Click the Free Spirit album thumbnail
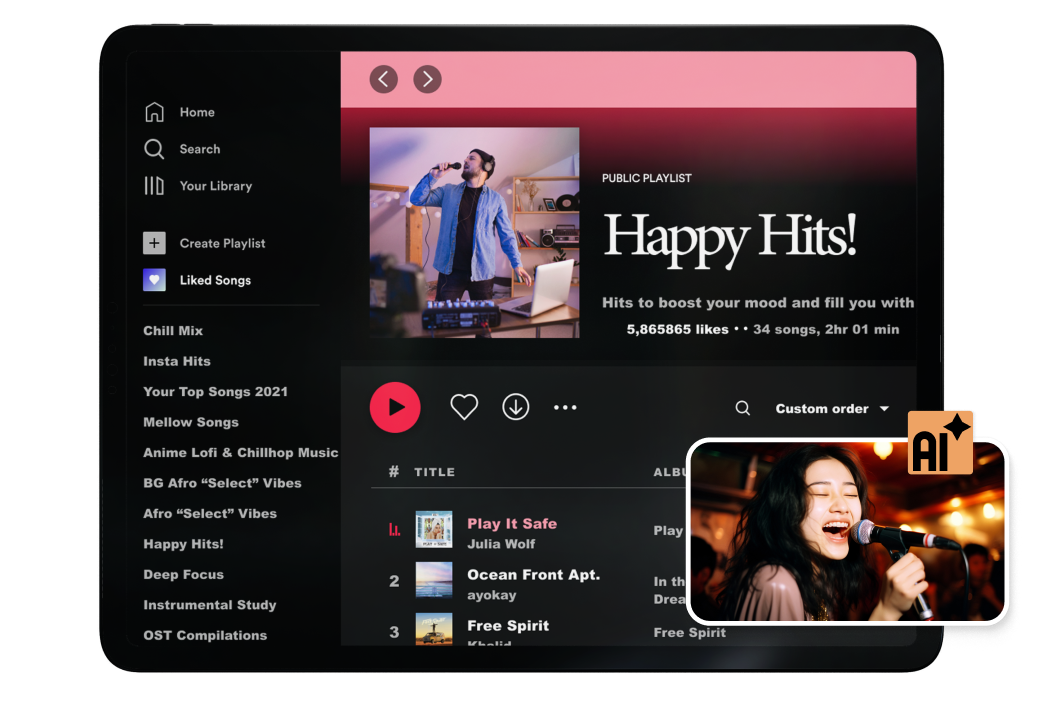1044x701 pixels. pos(434,629)
